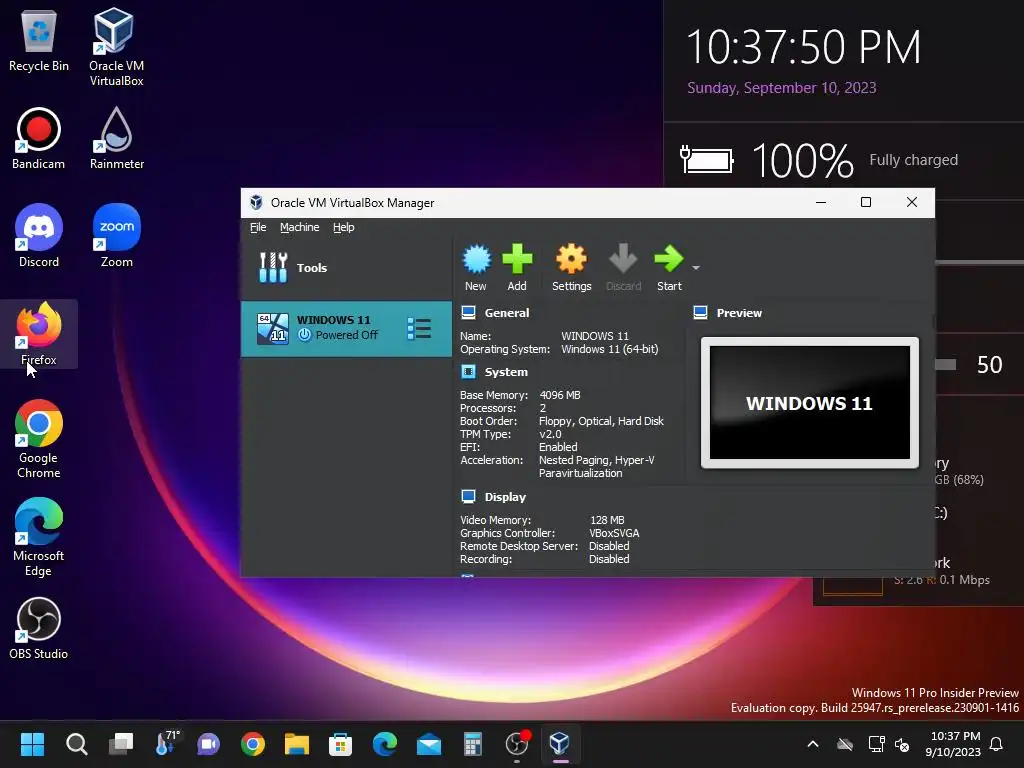Click the Add machine green plus icon
The width and height of the screenshot is (1024, 768).
coord(517,267)
